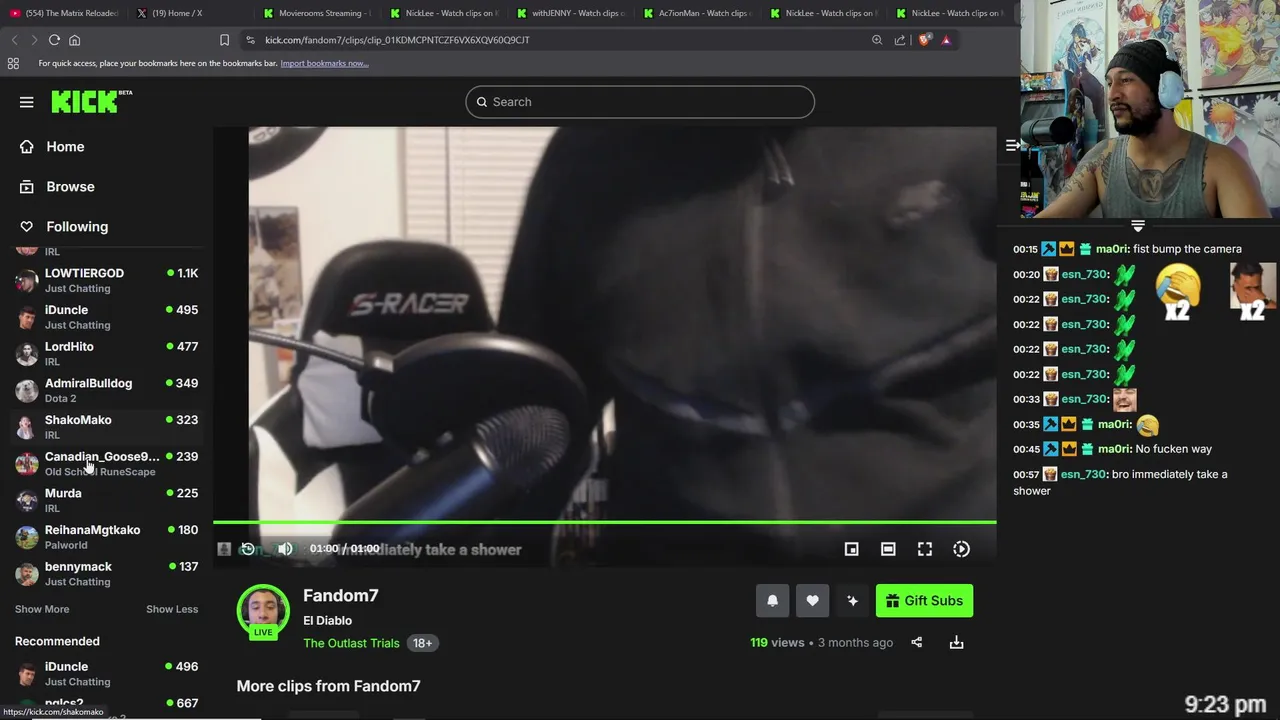Viewport: 1280px width, 720px height.
Task: Click the Search input field
Action: coord(640,102)
